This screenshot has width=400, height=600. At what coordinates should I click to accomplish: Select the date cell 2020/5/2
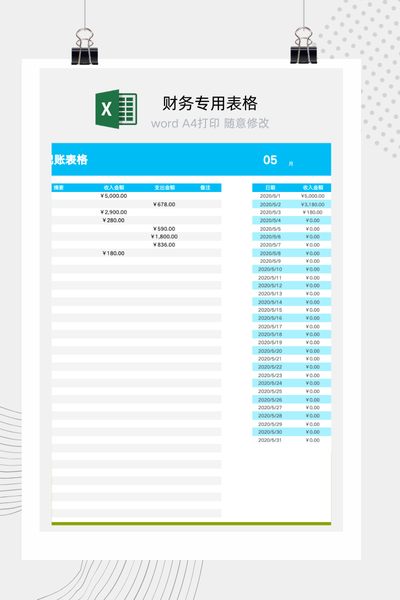click(x=270, y=204)
